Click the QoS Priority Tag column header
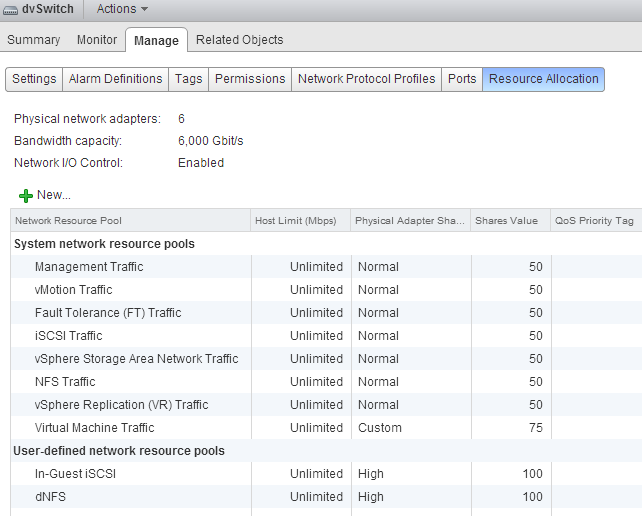Viewport: 642px width, 516px height. (594, 220)
